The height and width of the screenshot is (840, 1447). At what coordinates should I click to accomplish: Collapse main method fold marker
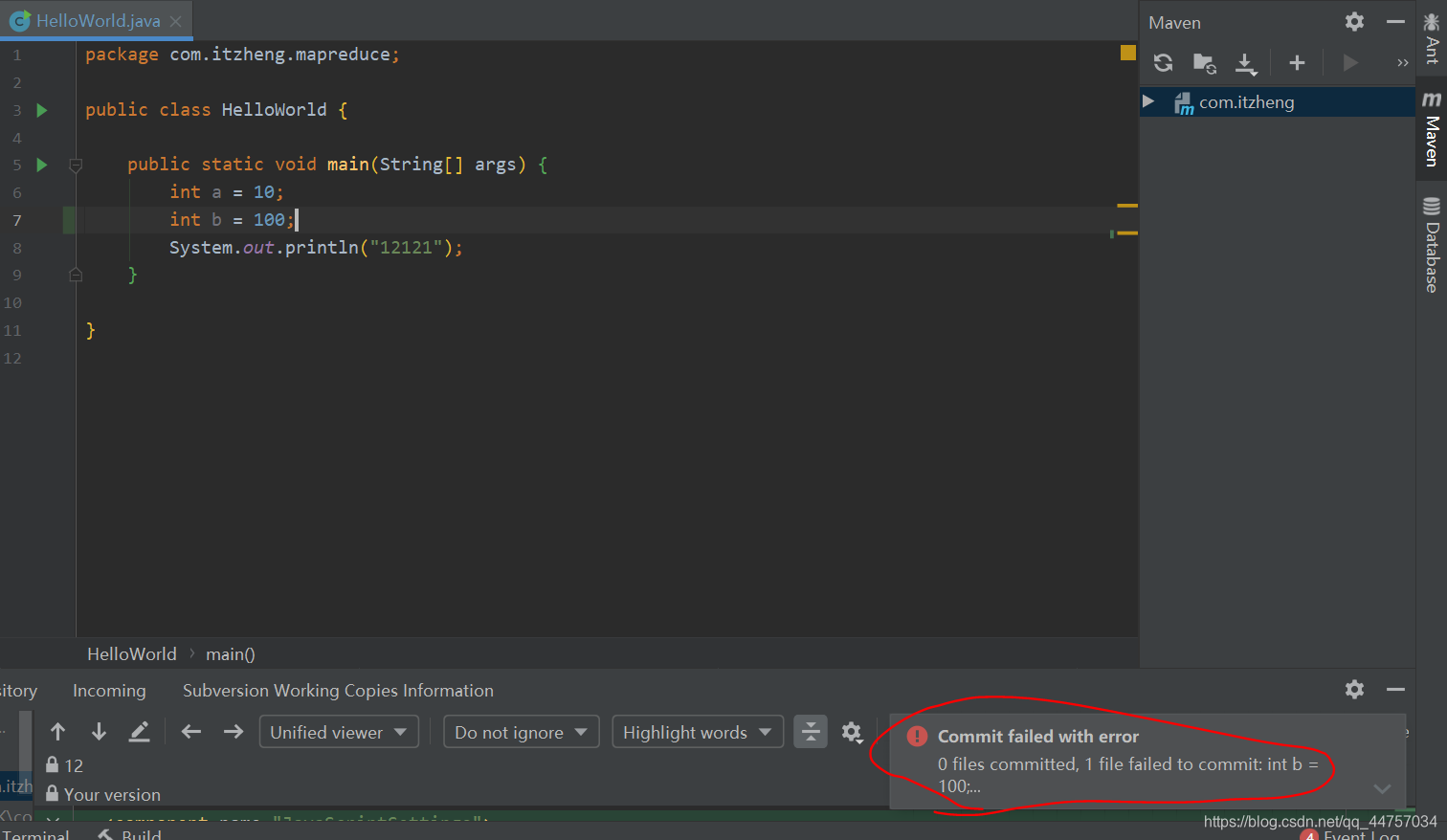[x=76, y=165]
